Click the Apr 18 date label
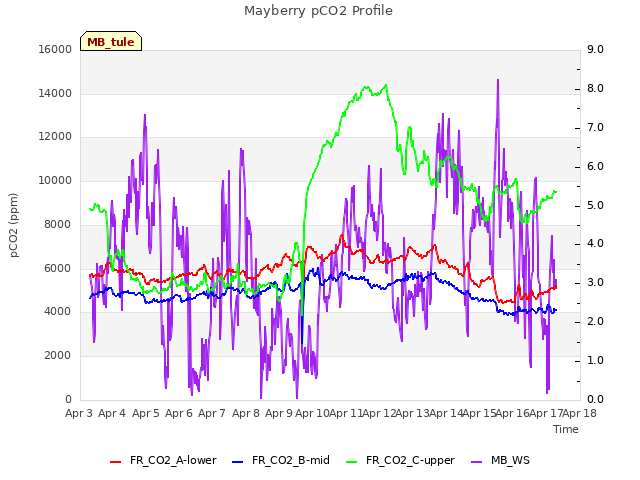 click(580, 413)
